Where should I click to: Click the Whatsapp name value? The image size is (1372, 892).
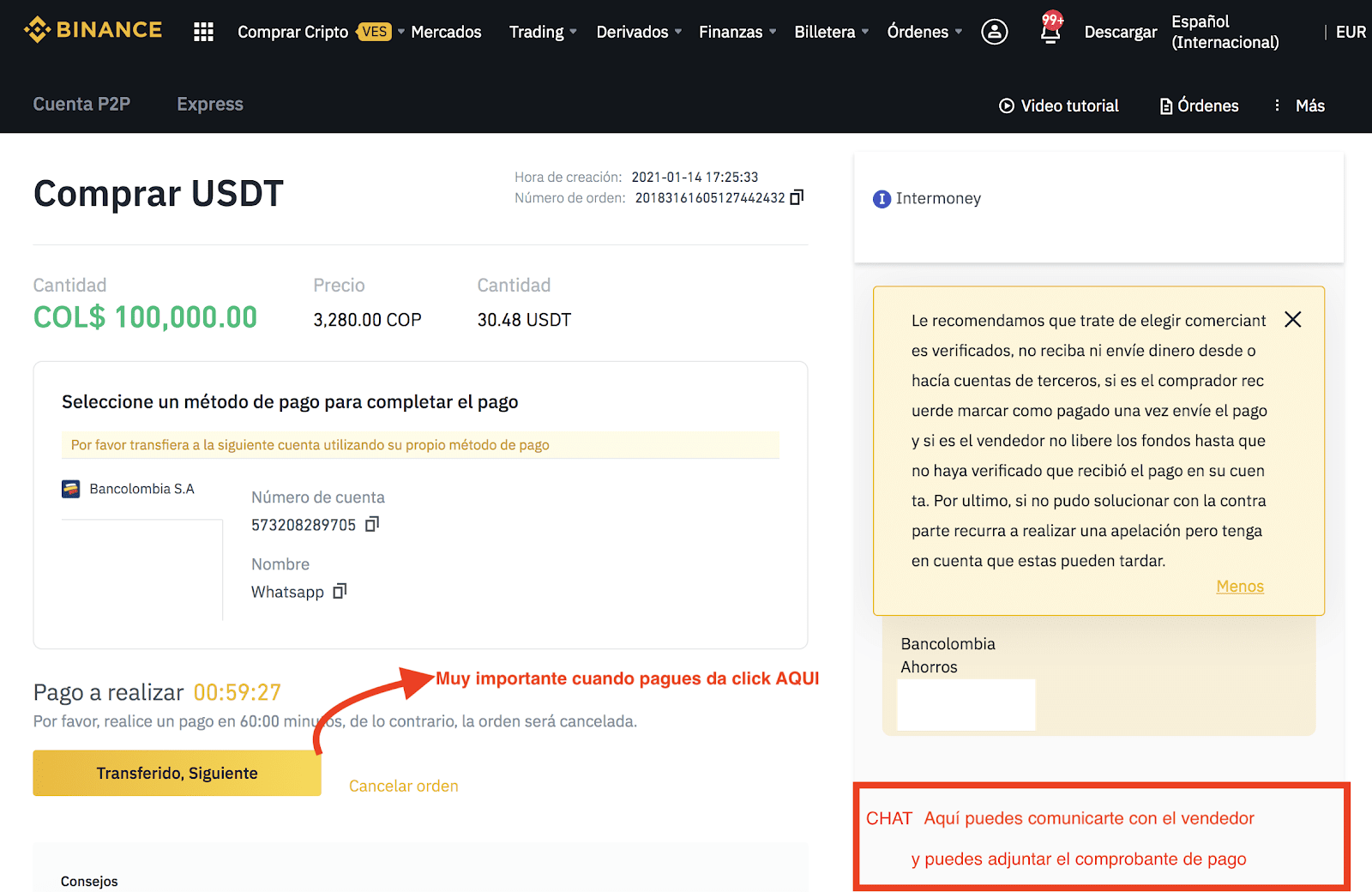click(287, 592)
